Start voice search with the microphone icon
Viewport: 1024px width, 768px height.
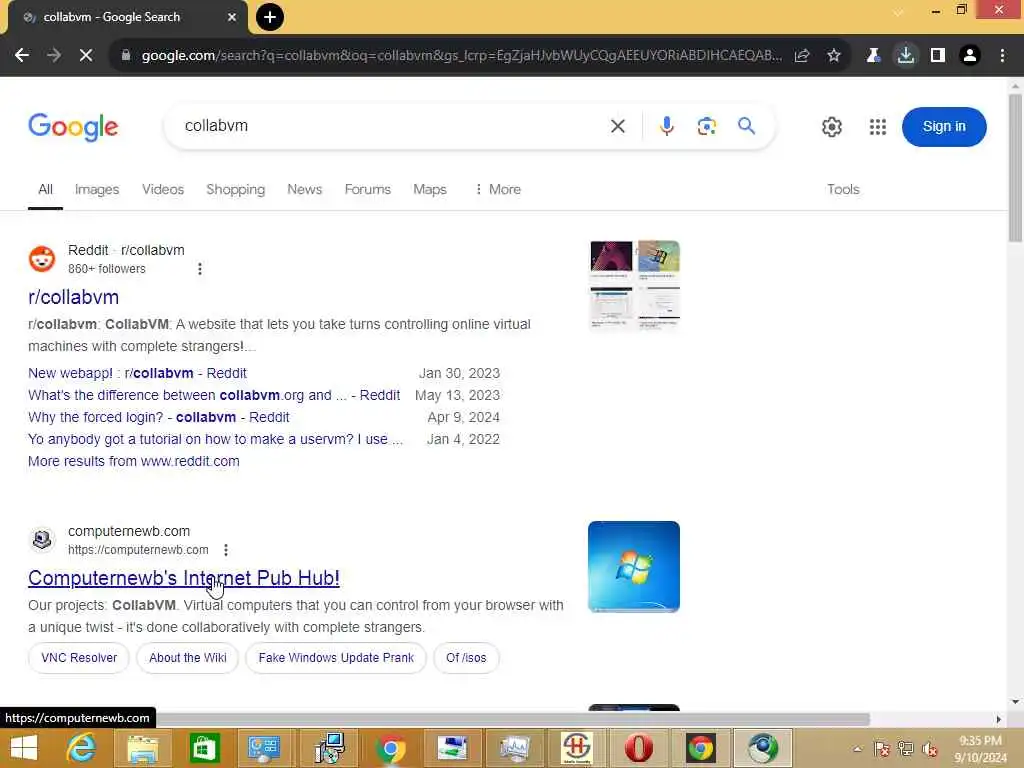[x=666, y=126]
